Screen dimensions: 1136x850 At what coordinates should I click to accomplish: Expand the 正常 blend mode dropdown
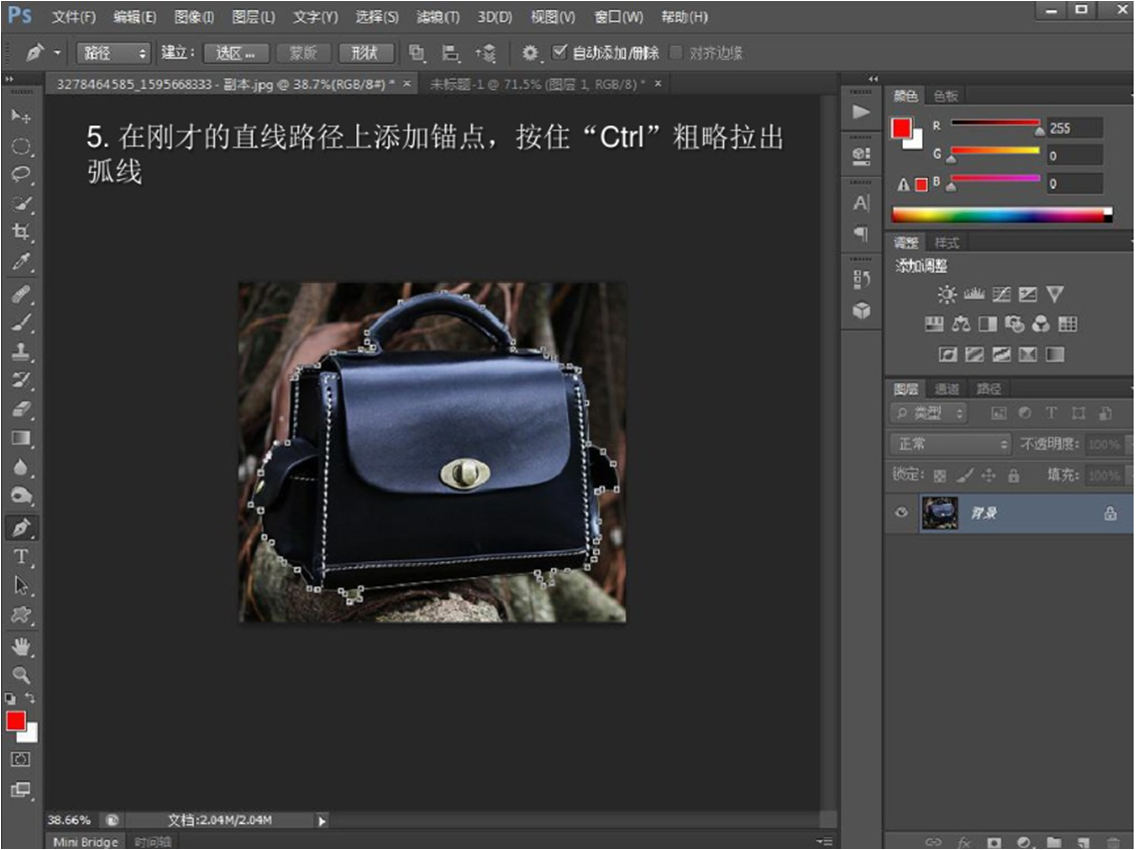[x=950, y=444]
